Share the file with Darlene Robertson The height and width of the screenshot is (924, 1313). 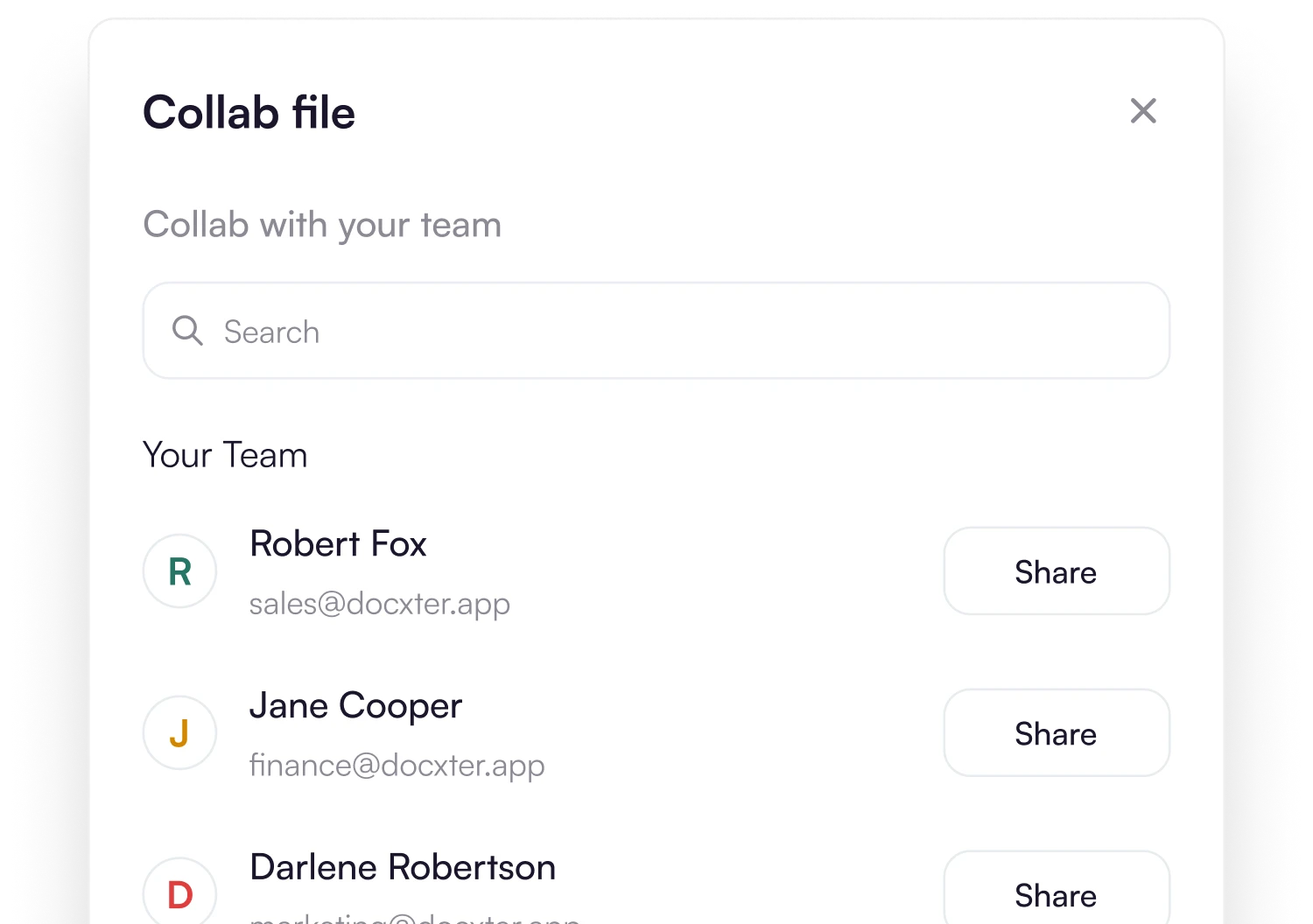tap(1056, 894)
